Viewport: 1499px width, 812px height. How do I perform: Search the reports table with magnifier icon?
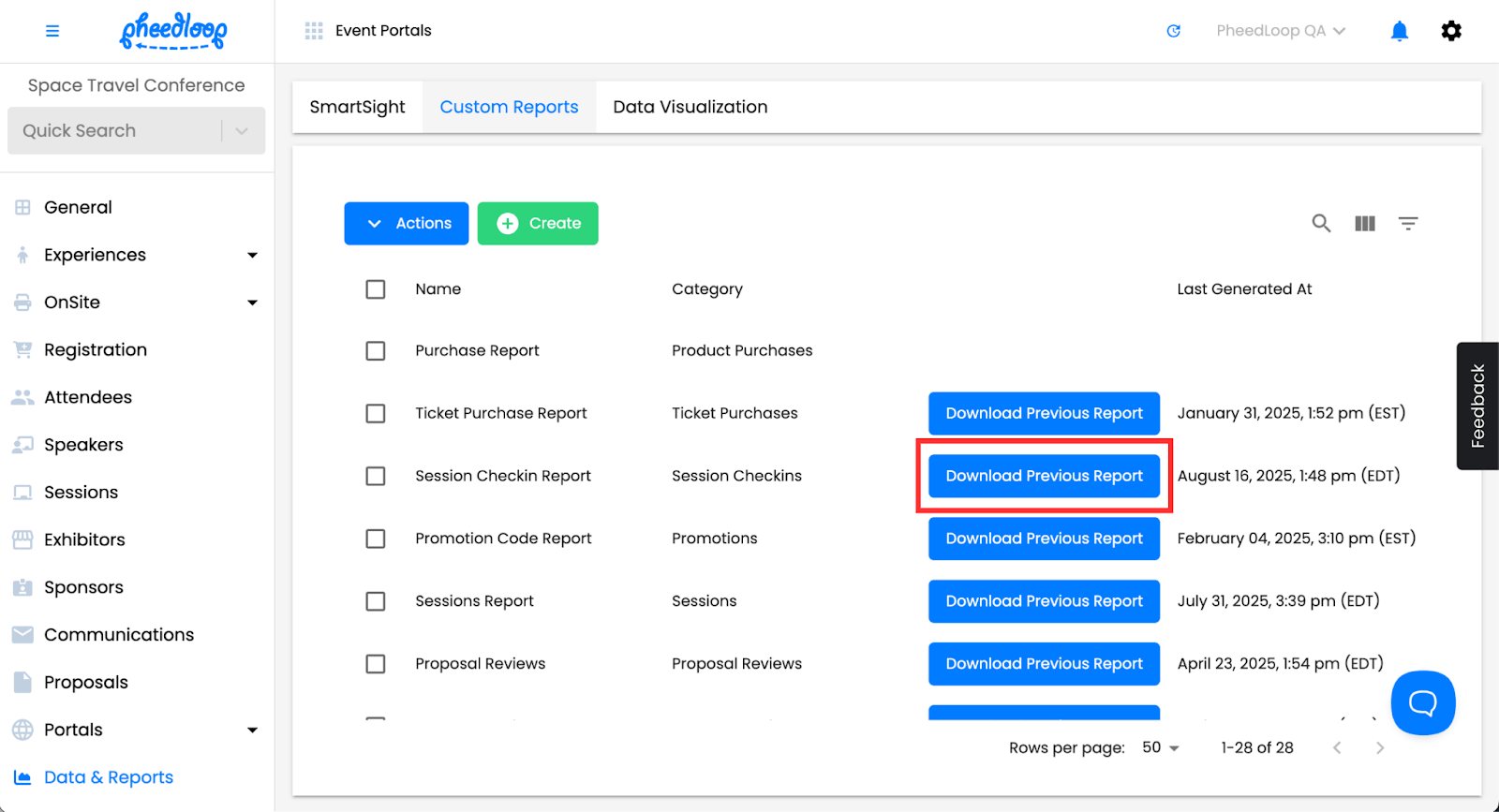point(1321,223)
